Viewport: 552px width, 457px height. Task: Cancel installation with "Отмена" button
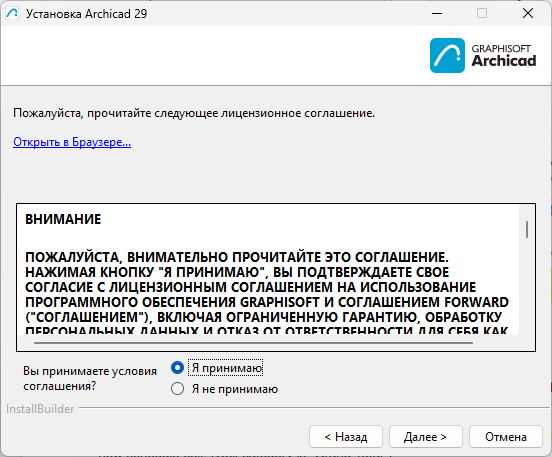(x=506, y=437)
